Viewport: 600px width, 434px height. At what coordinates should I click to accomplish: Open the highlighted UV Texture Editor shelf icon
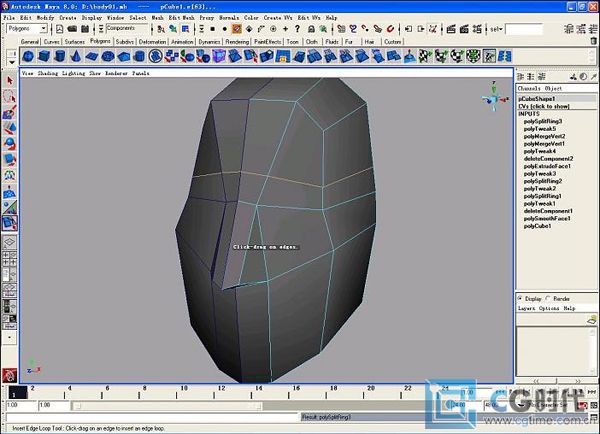[x=489, y=57]
